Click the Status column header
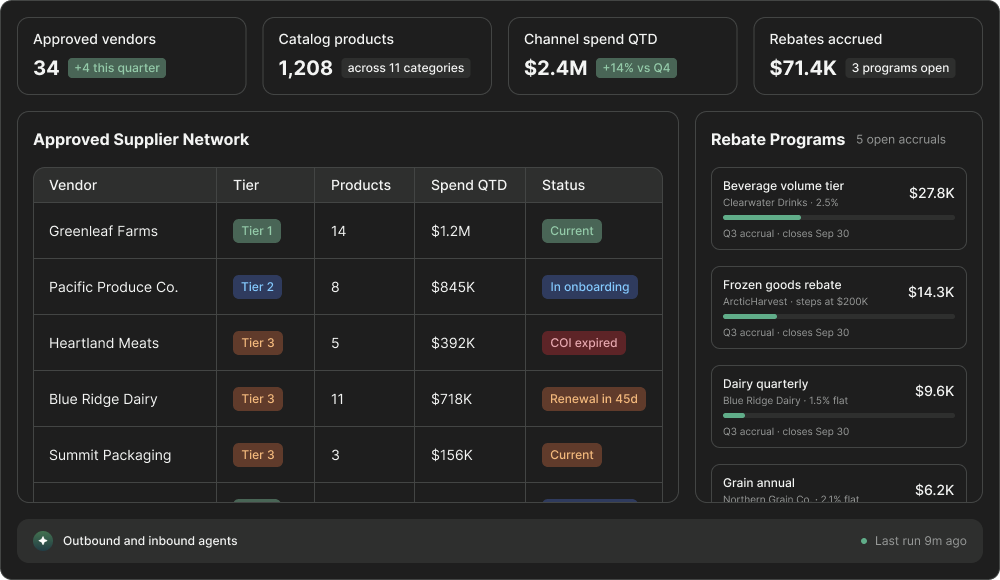 click(x=563, y=185)
